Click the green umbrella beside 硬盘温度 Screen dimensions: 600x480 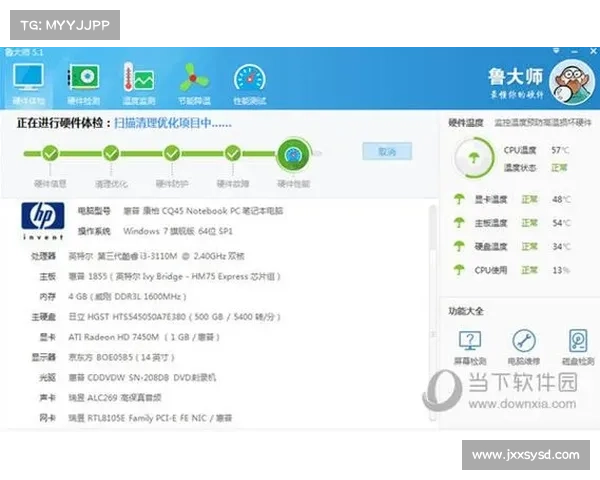[459, 246]
